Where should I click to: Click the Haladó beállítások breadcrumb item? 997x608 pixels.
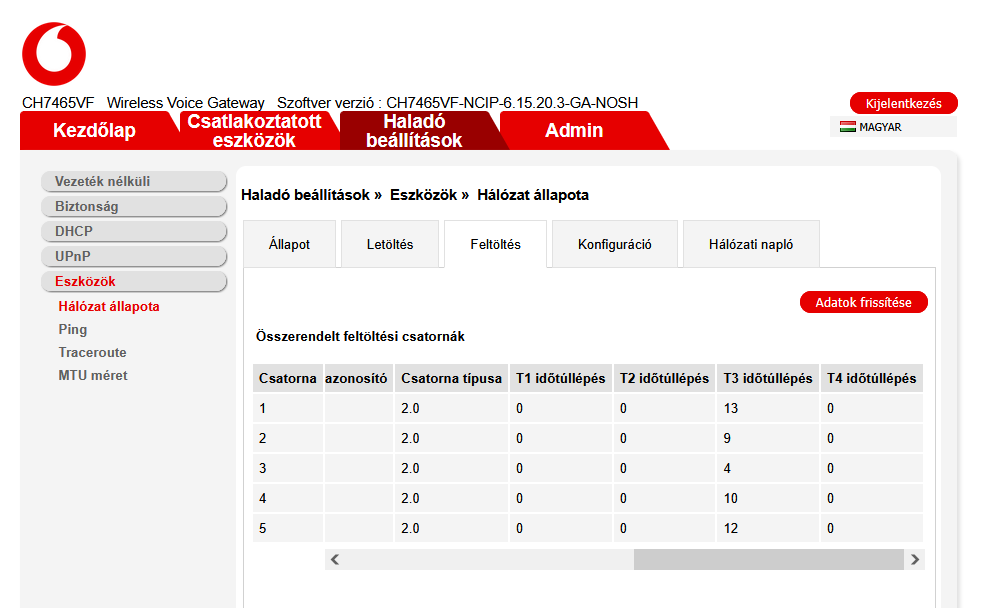point(305,195)
